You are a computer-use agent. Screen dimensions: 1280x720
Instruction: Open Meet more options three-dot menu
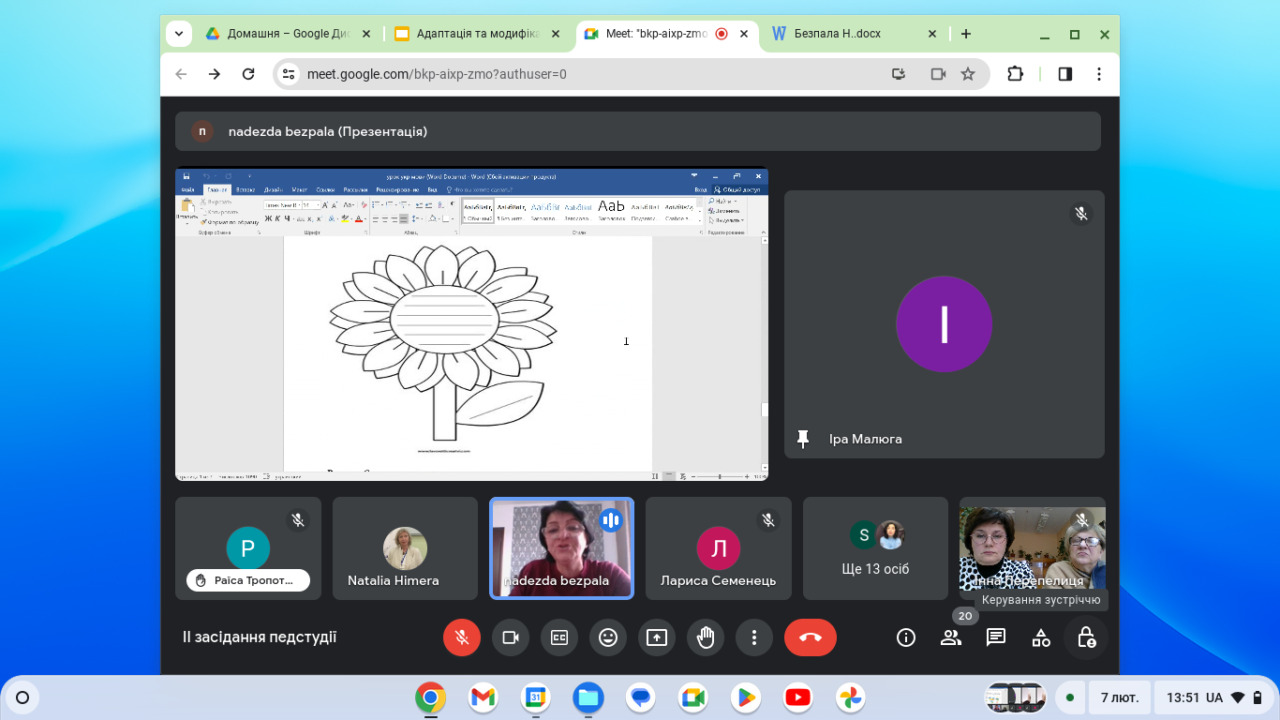754,637
